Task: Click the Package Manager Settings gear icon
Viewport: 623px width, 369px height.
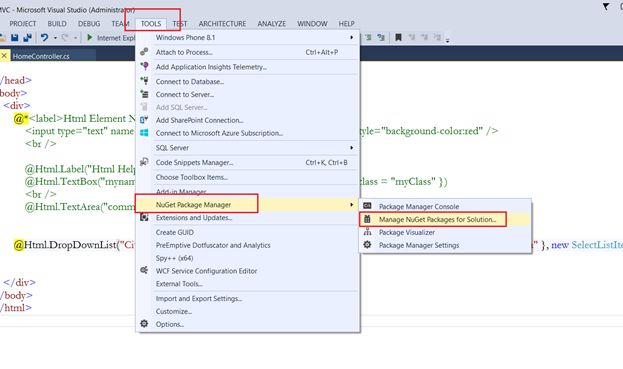Action: click(368, 245)
